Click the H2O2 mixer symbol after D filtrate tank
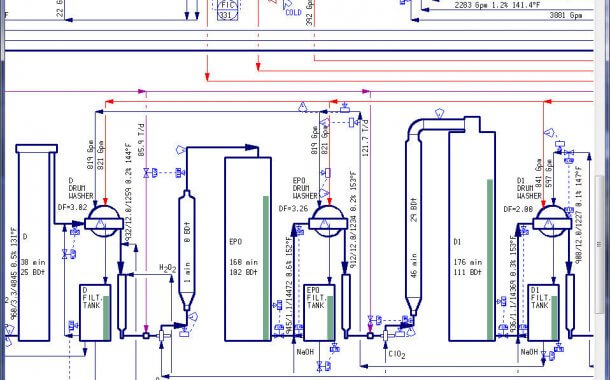 [x=162, y=336]
